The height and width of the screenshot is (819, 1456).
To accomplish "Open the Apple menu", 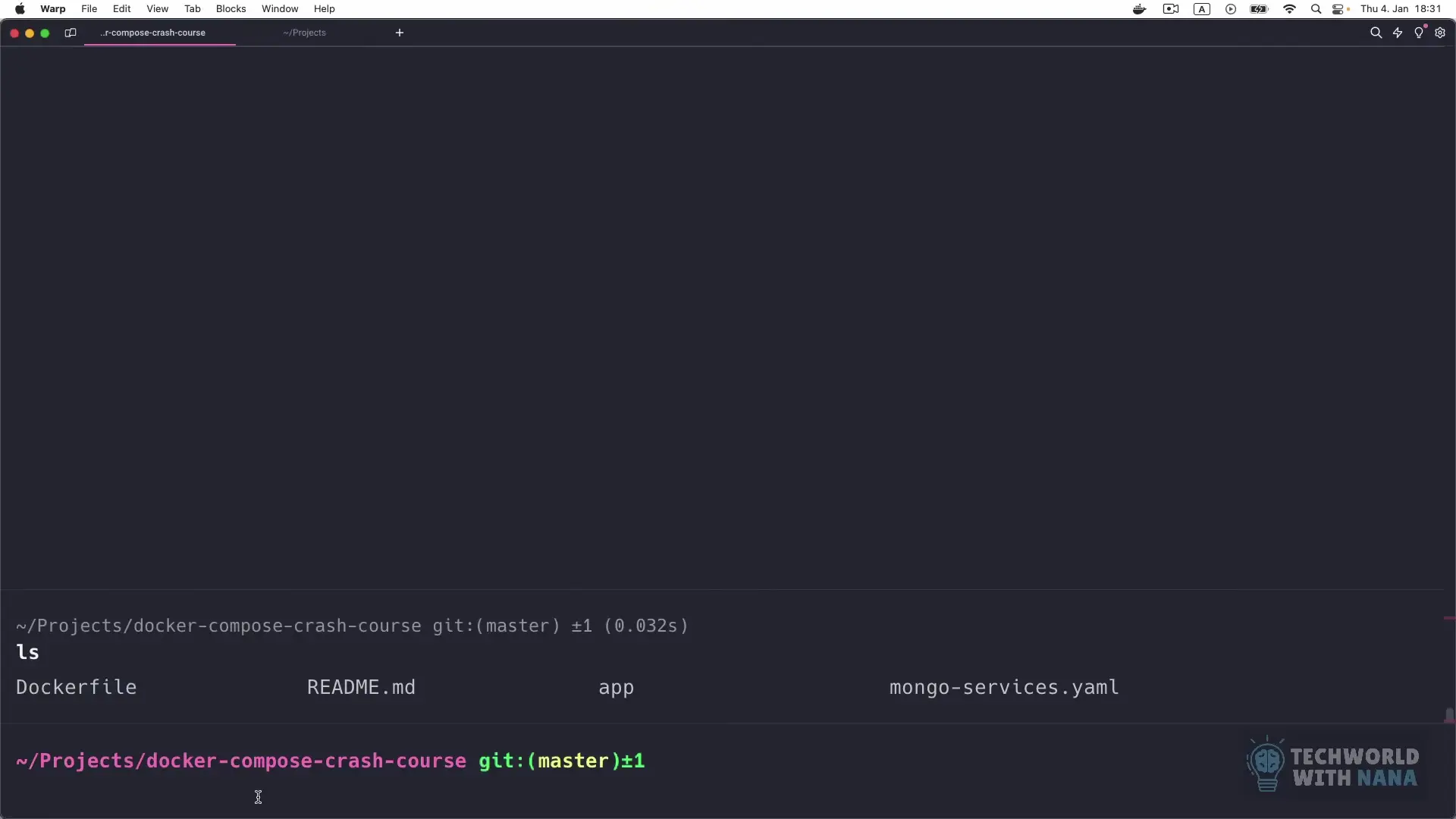I will coord(20,9).
